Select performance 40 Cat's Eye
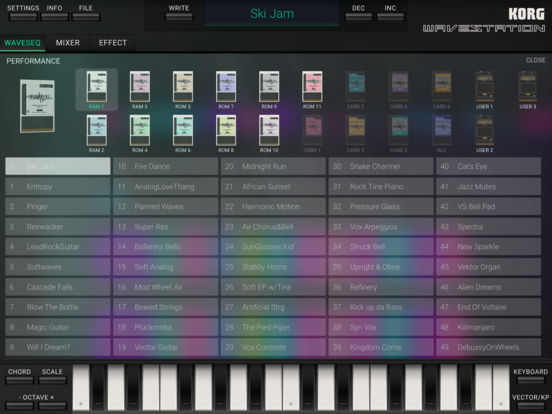 coord(489,166)
